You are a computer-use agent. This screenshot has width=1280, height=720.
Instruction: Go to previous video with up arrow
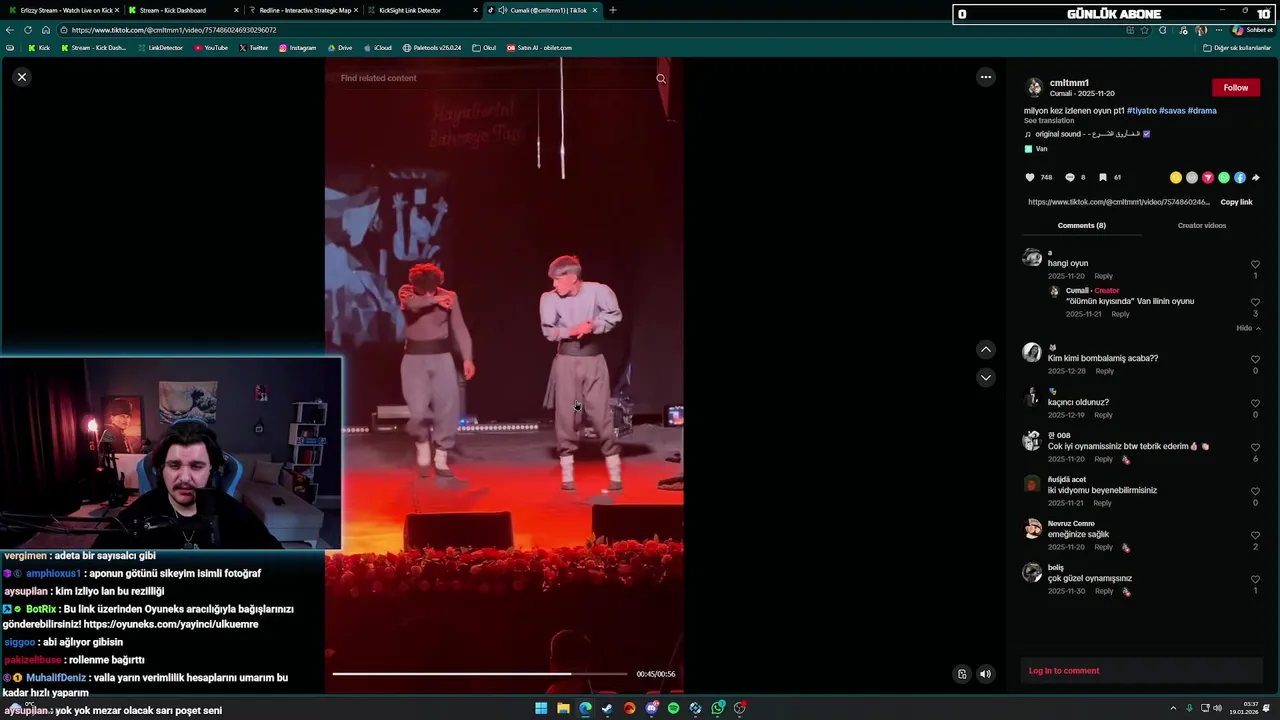[986, 349]
